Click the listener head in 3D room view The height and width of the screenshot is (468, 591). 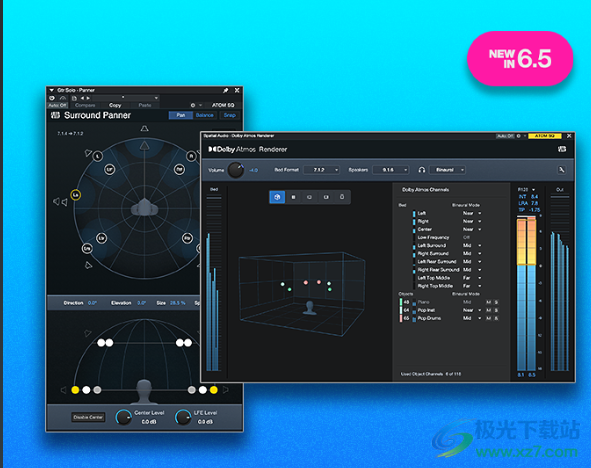[x=310, y=307]
